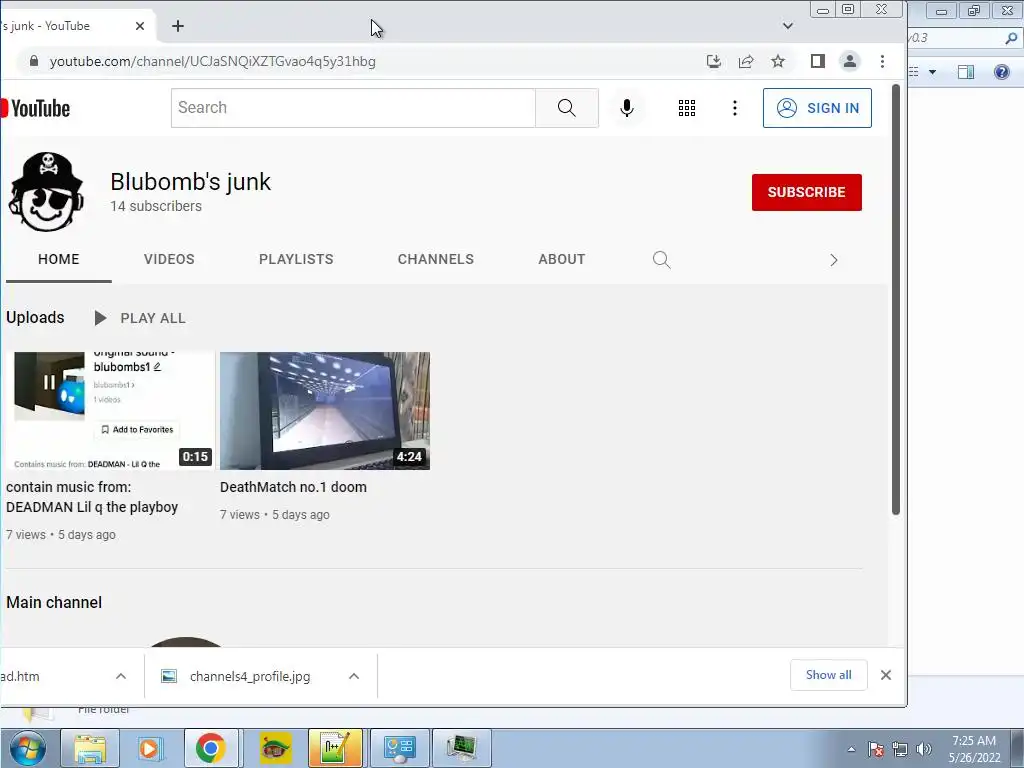Open Chrome three-dot menu
The width and height of the screenshot is (1024, 768).
pos(882,61)
